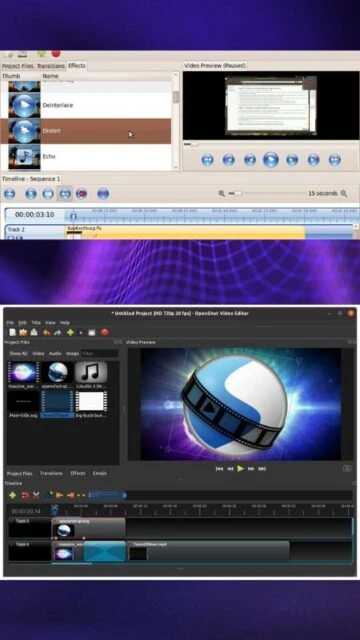Switch to Transitions tab in dark window
Viewport: 360px width, 640px height.
pyautogui.click(x=51, y=473)
